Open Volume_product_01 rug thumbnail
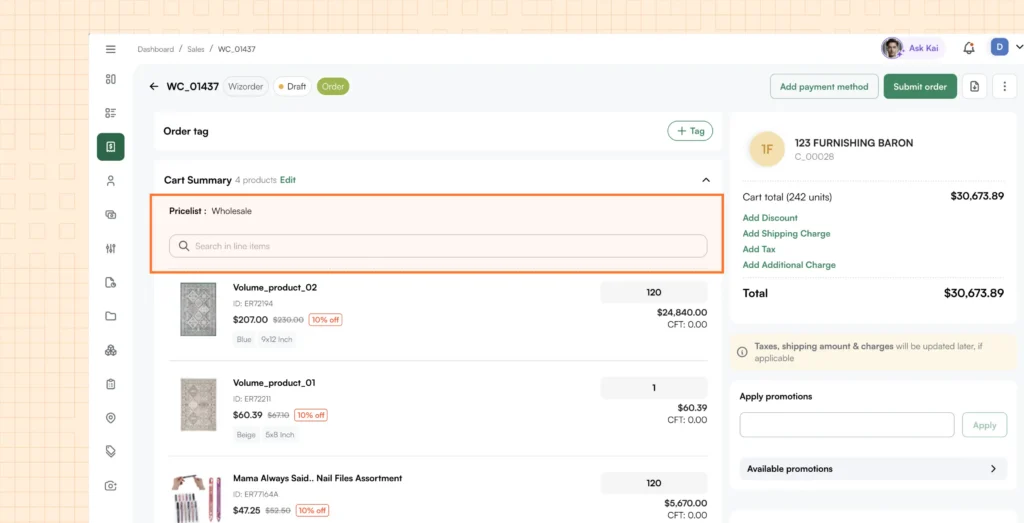 pyautogui.click(x=198, y=404)
